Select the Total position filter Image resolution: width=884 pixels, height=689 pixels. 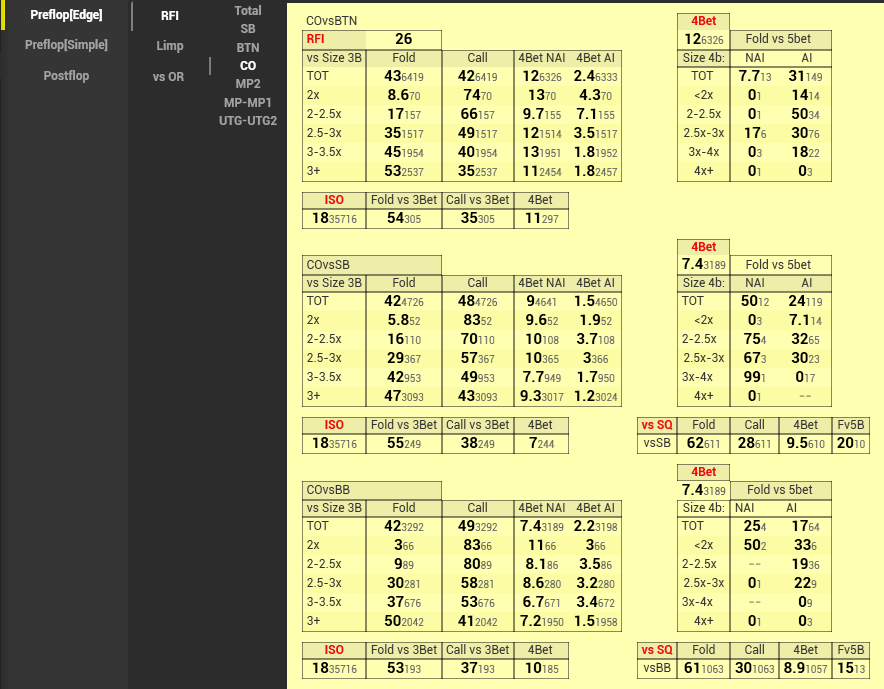(x=248, y=11)
